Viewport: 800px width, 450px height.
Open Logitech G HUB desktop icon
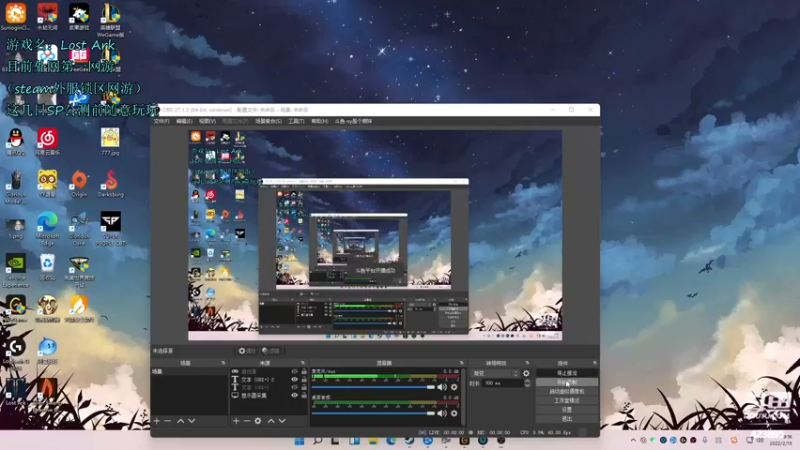tap(16, 351)
